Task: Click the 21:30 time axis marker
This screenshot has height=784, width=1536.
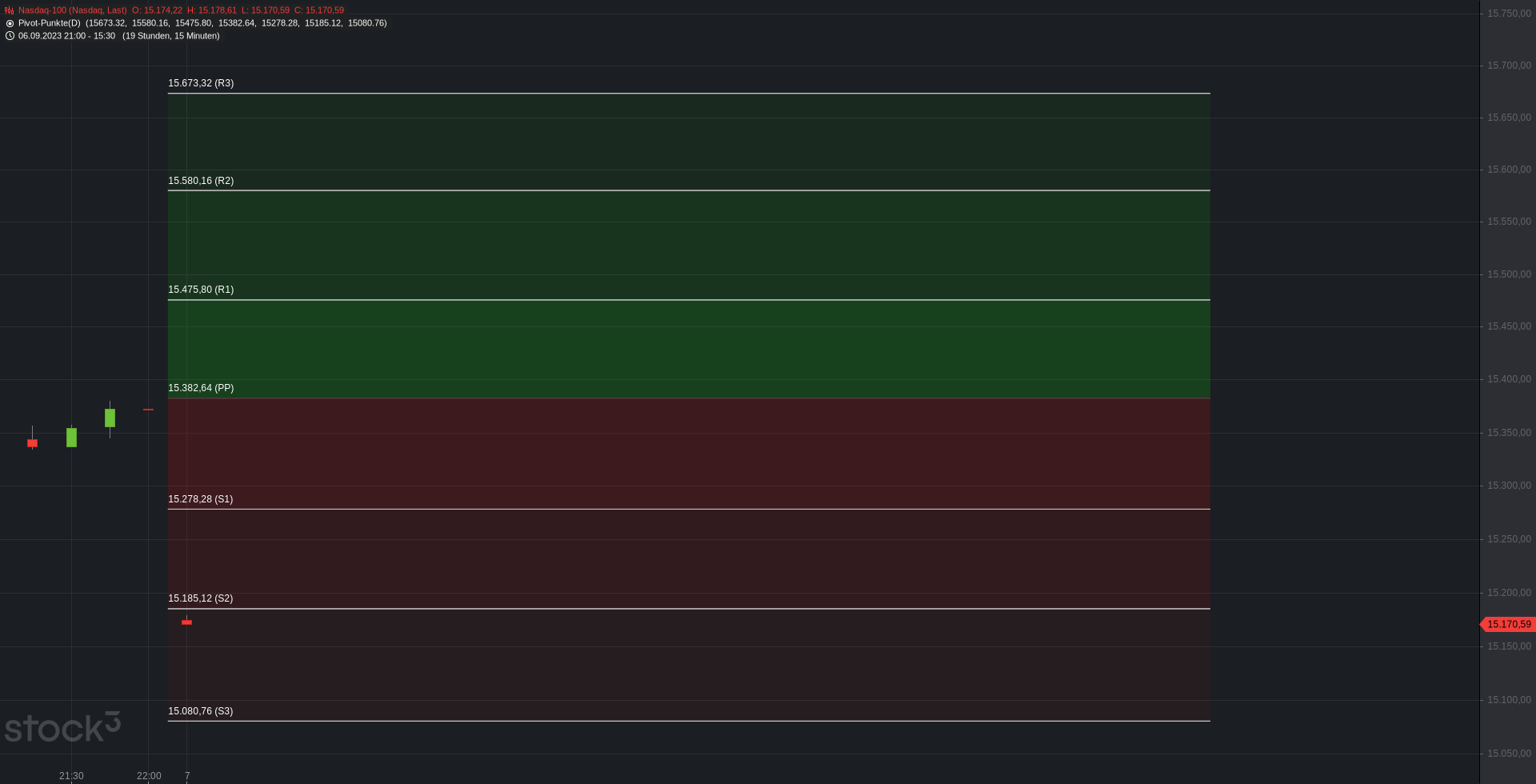Action: coord(71,776)
